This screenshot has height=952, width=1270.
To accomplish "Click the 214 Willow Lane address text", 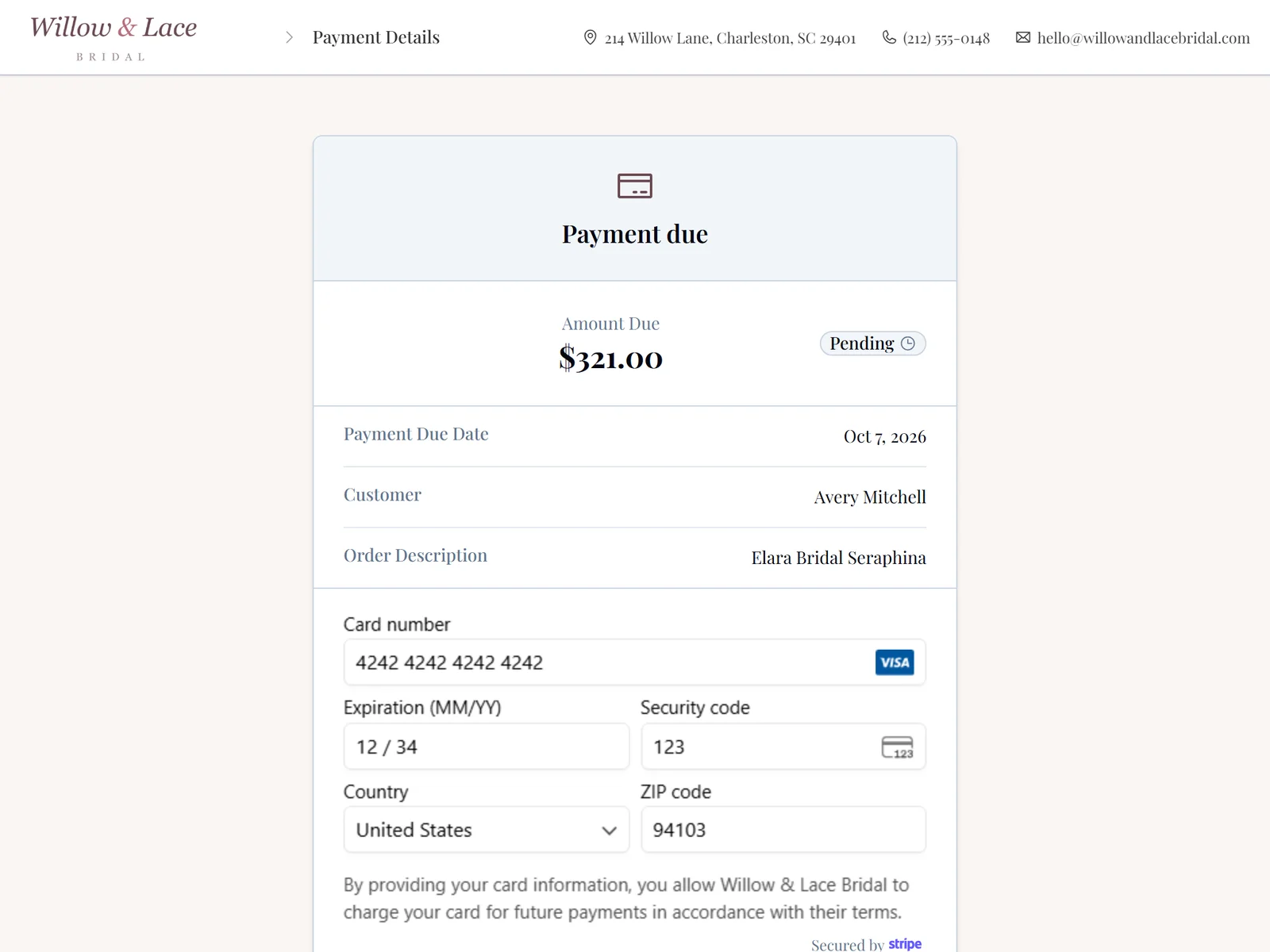I will pos(730,38).
